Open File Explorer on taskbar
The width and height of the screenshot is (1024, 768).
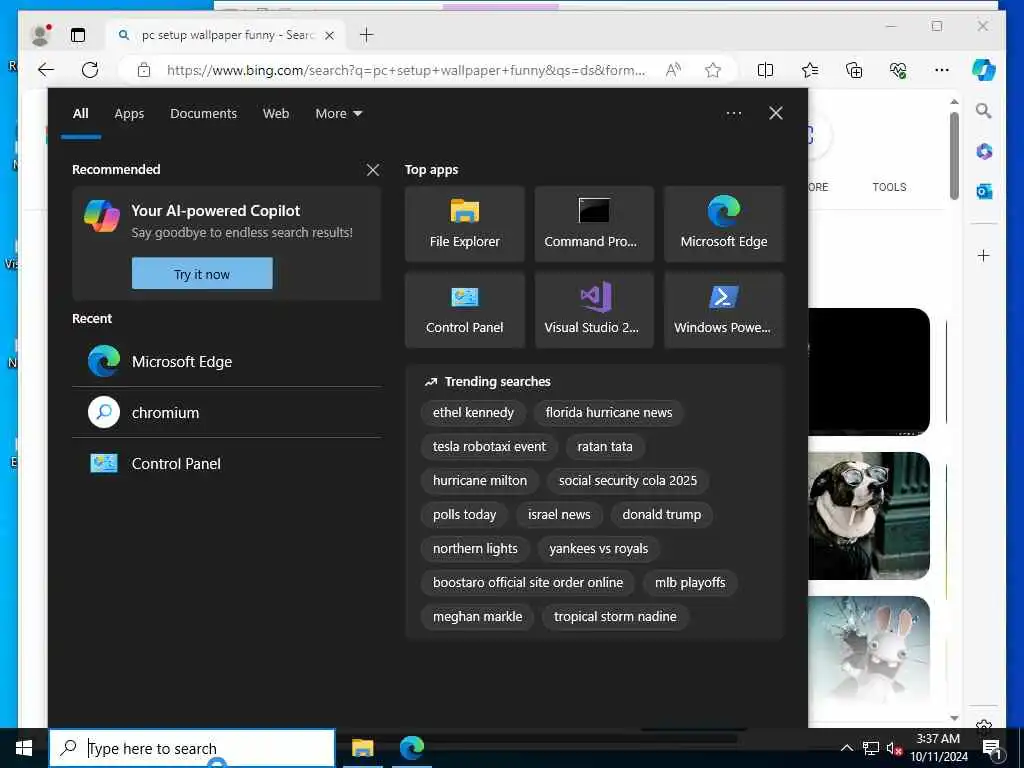362,748
